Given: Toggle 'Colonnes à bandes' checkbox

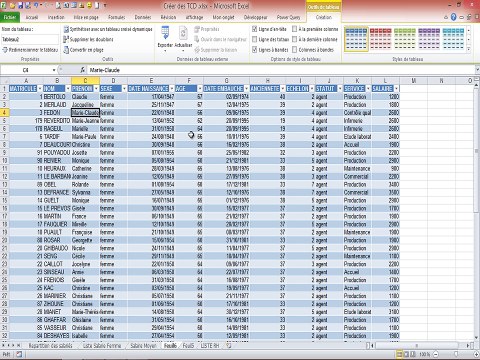Looking at the screenshot, I should (295, 50).
